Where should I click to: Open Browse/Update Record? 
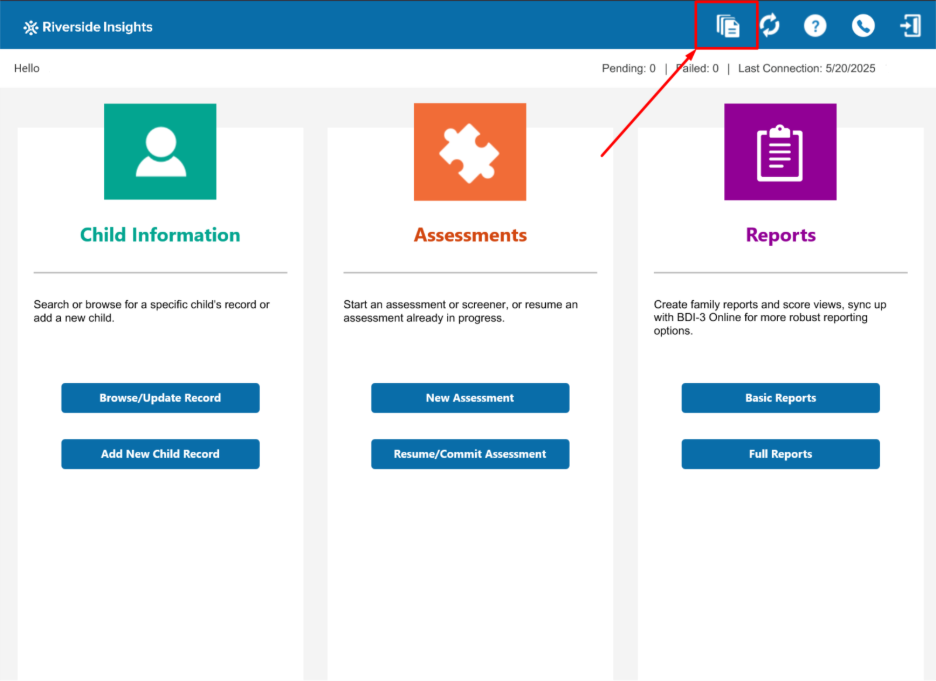click(160, 398)
